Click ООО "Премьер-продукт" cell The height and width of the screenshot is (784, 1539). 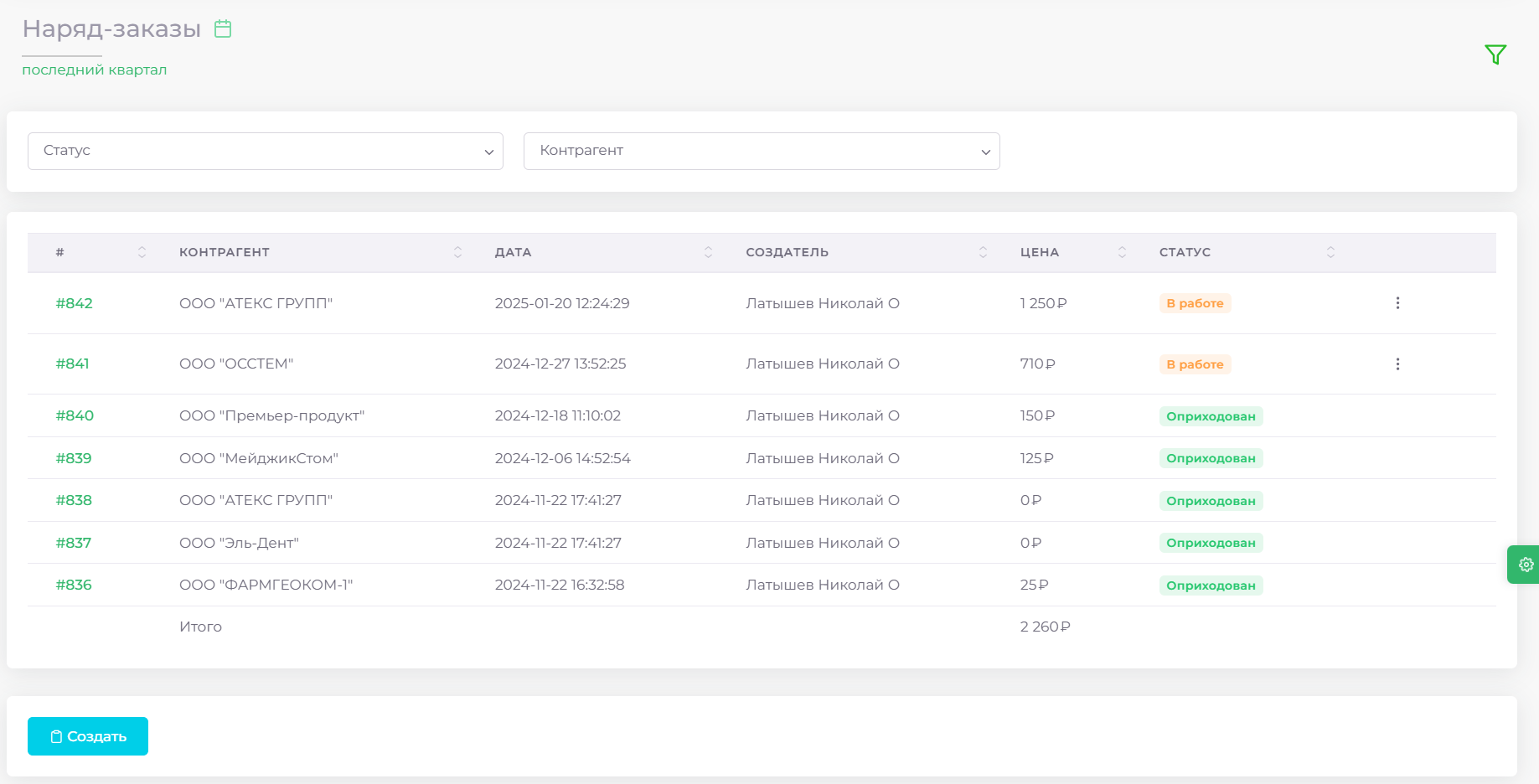[x=271, y=415]
